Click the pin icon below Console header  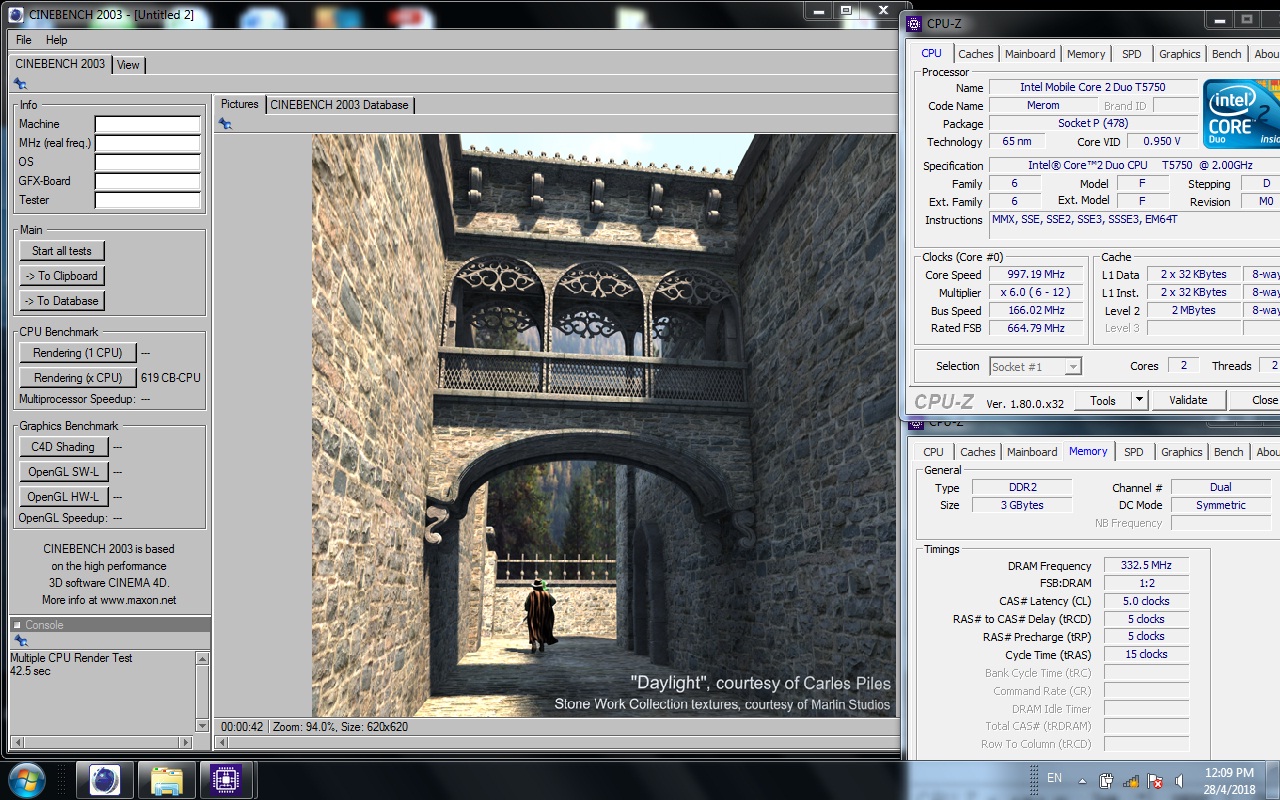coord(19,641)
